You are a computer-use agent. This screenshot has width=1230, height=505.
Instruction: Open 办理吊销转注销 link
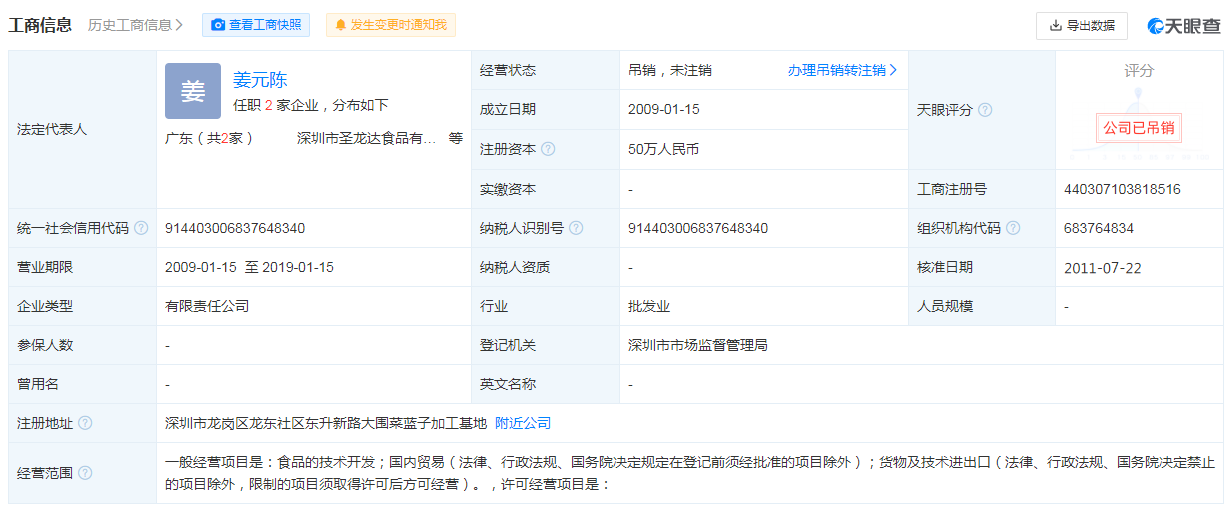[x=842, y=70]
